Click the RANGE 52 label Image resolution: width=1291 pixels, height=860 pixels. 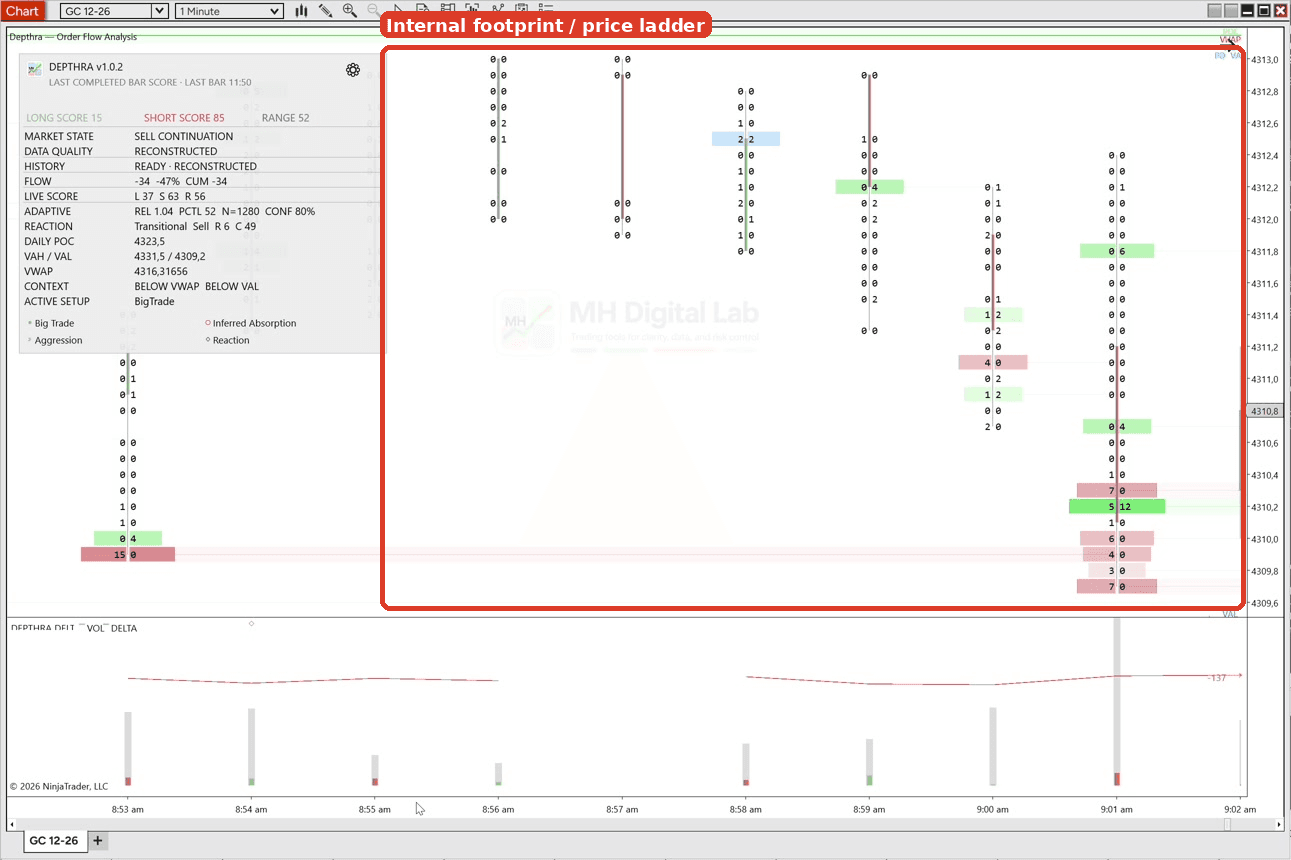(285, 118)
